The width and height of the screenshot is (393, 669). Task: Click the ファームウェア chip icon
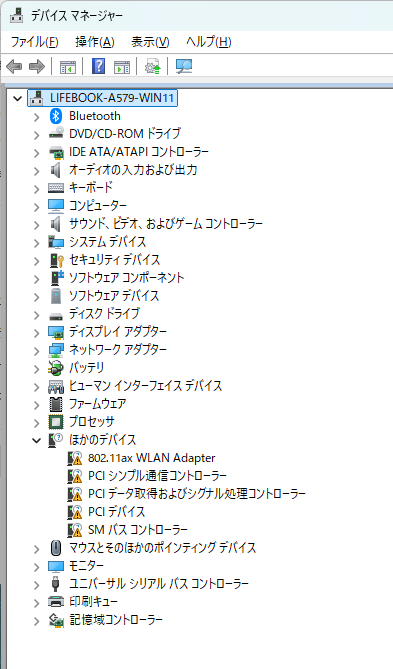pyautogui.click(x=55, y=404)
